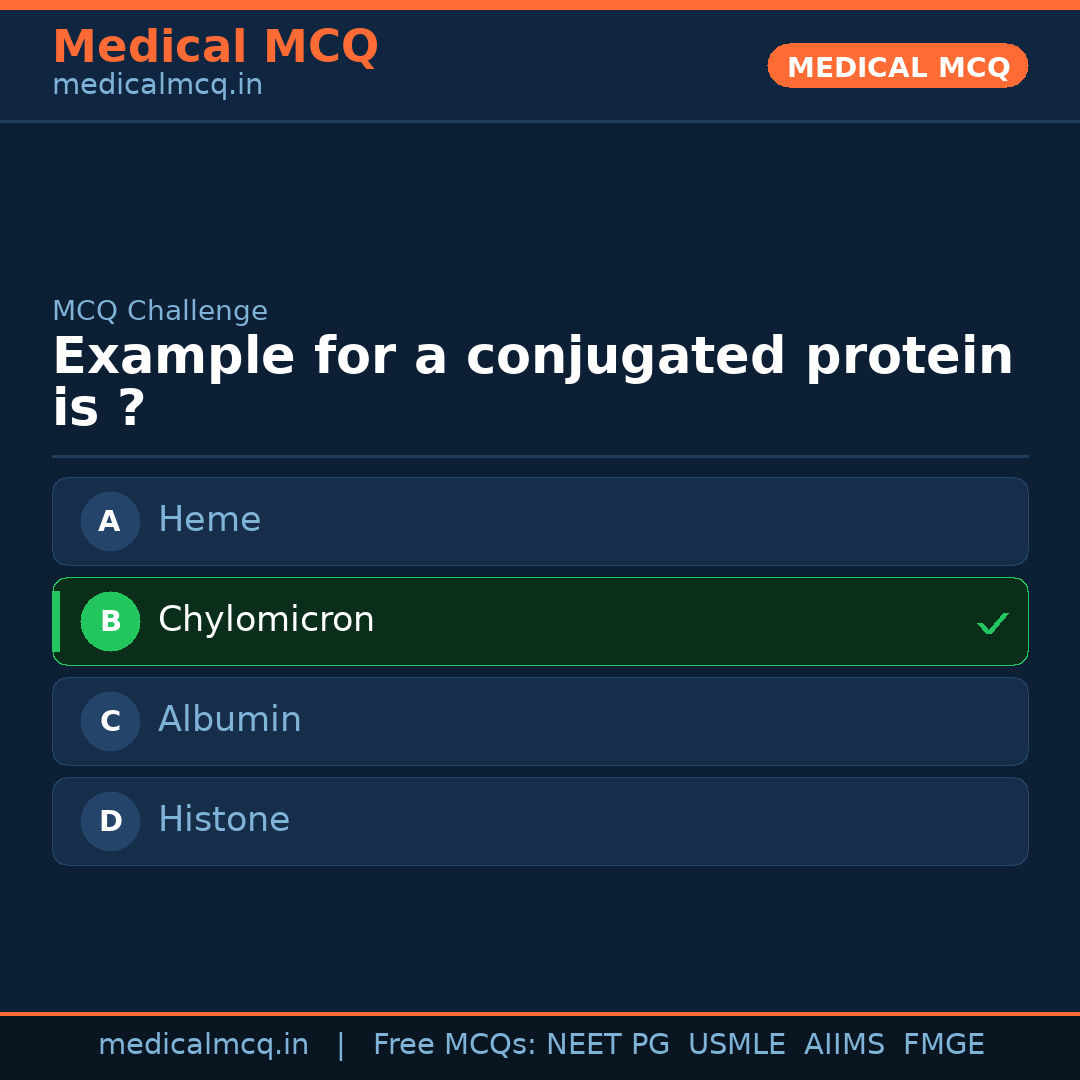1080x1080 pixels.
Task: Select the option A letter circle
Action: pyautogui.click(x=110, y=521)
